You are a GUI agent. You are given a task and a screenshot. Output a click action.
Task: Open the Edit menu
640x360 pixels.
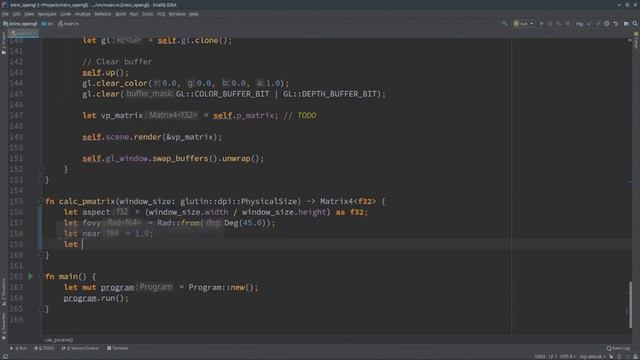tap(16, 14)
